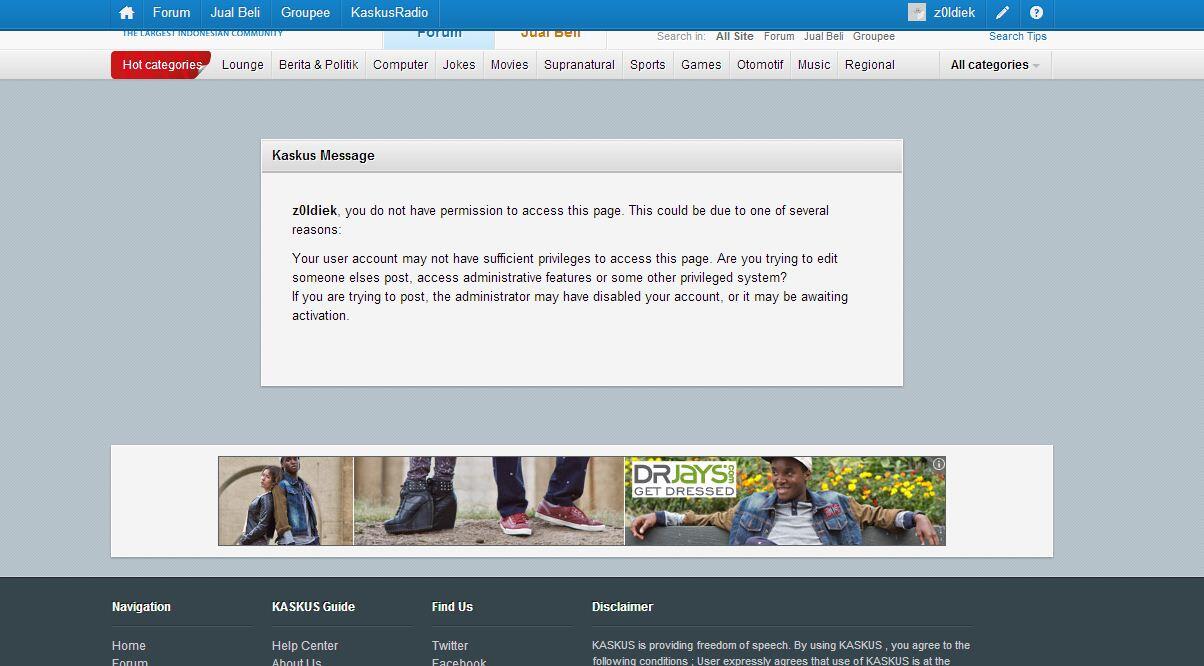Open the Forum menu in top bar
Image resolution: width=1204 pixels, height=666 pixels.
[x=171, y=13]
